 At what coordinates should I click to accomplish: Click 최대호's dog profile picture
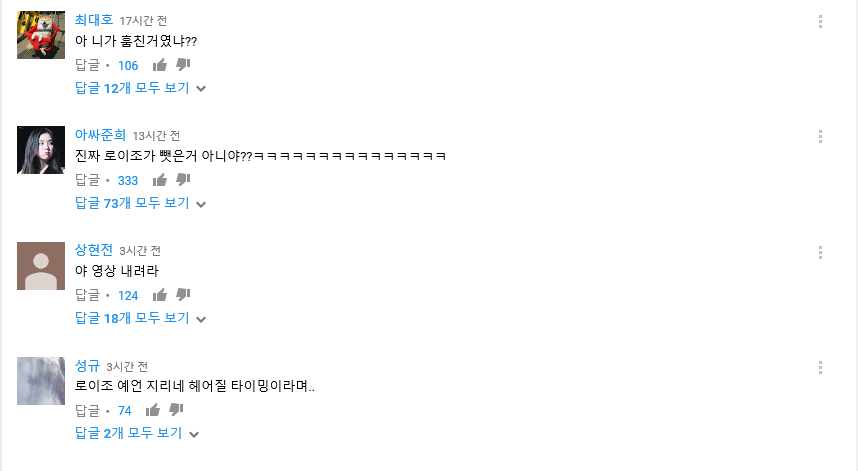41,35
